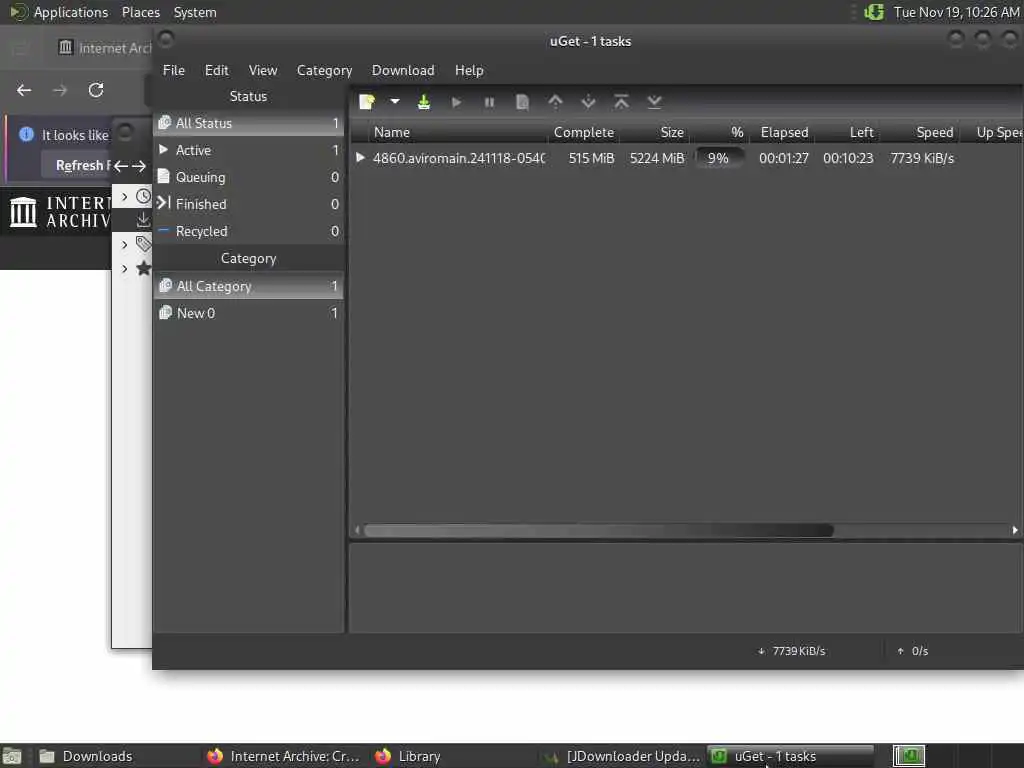Viewport: 1024px width, 768px height.
Task: Click the Pause toolbar button
Action: tap(489, 103)
